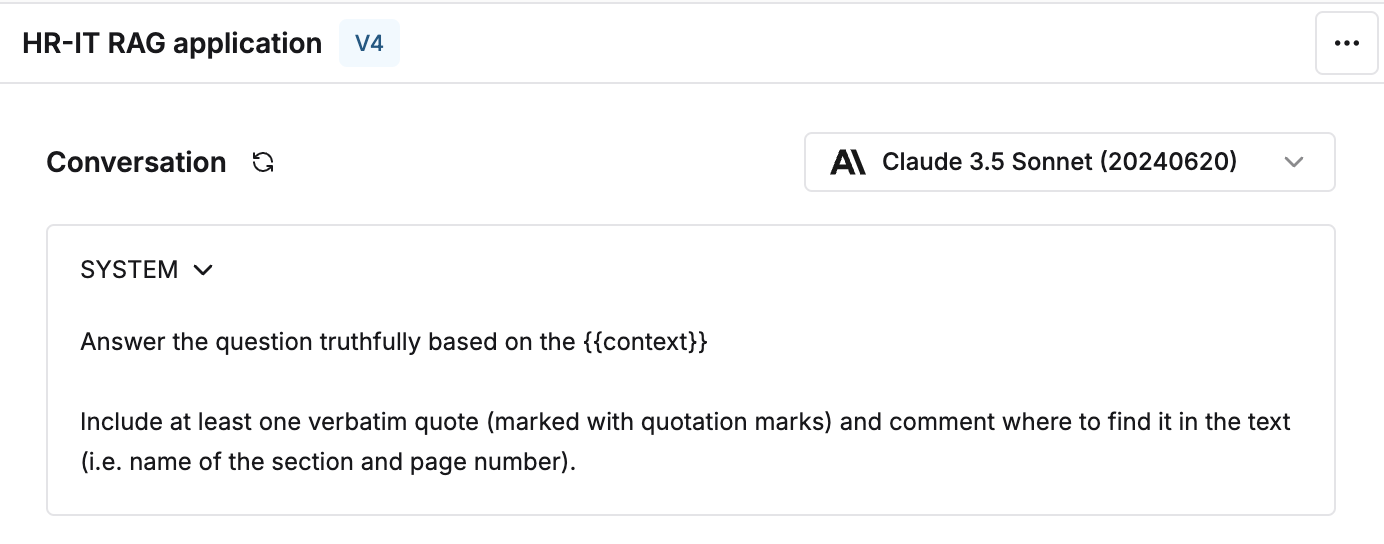This screenshot has width=1384, height=544.
Task: Expand the model selector chevron arrow
Action: pos(1294,162)
